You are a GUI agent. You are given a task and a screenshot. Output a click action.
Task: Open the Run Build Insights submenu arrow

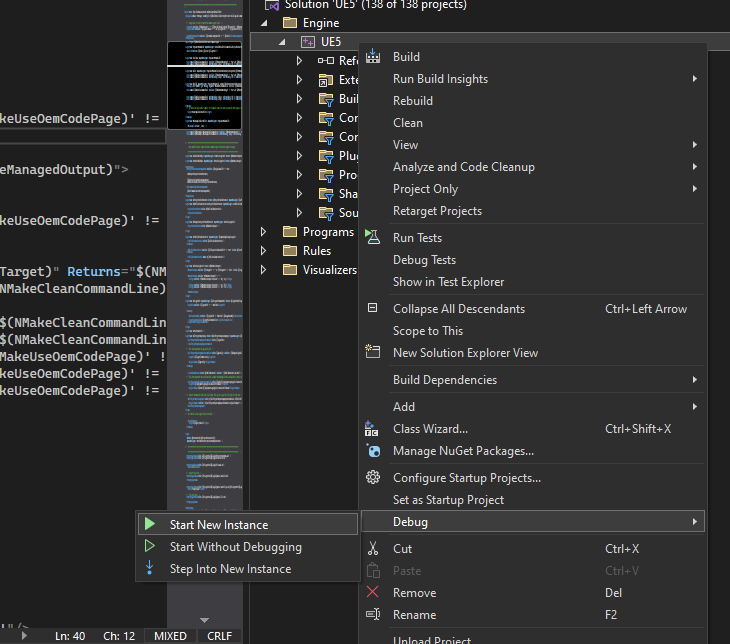tap(695, 79)
